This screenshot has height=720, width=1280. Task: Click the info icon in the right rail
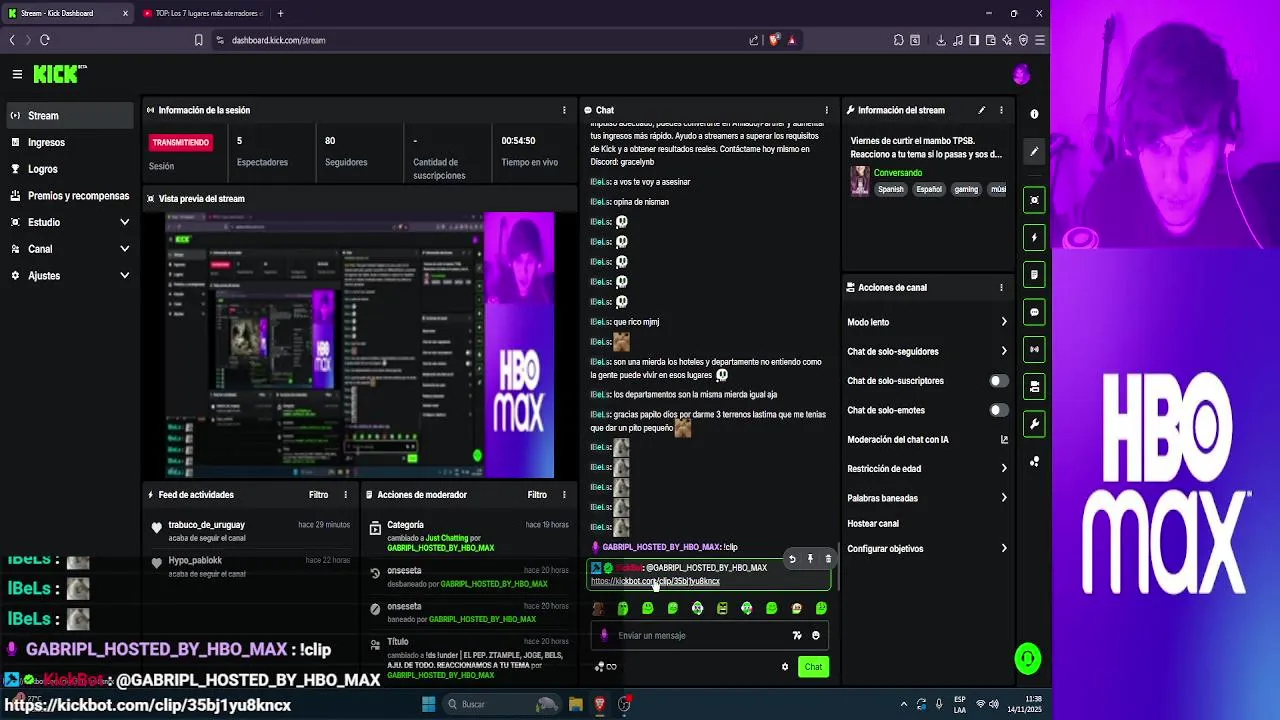point(1034,114)
